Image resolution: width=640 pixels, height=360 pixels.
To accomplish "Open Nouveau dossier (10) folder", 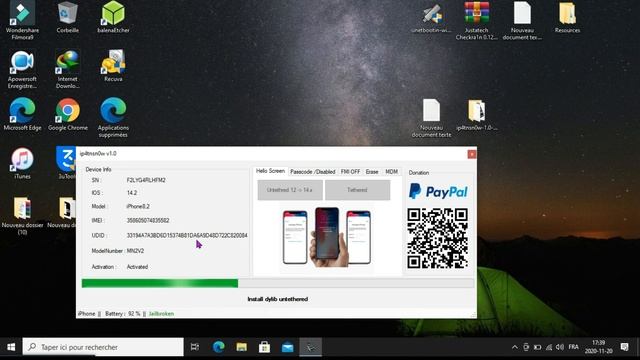I will 22,216.
